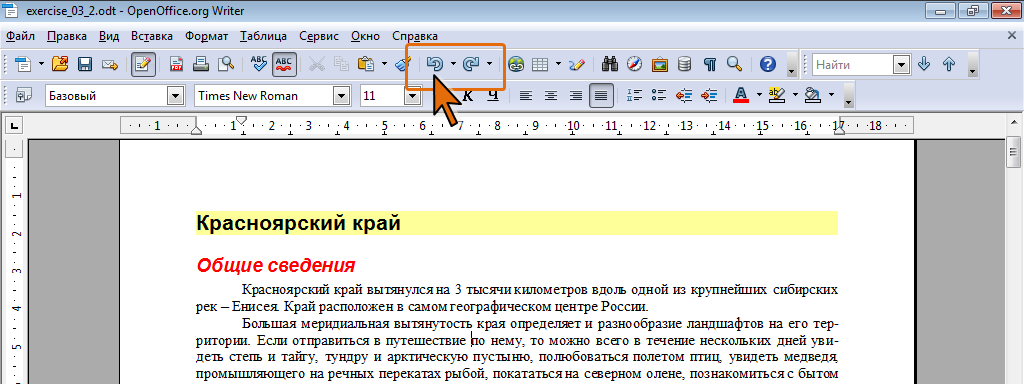Open the page preview
Screen dimensions: 1024x384
(226, 64)
